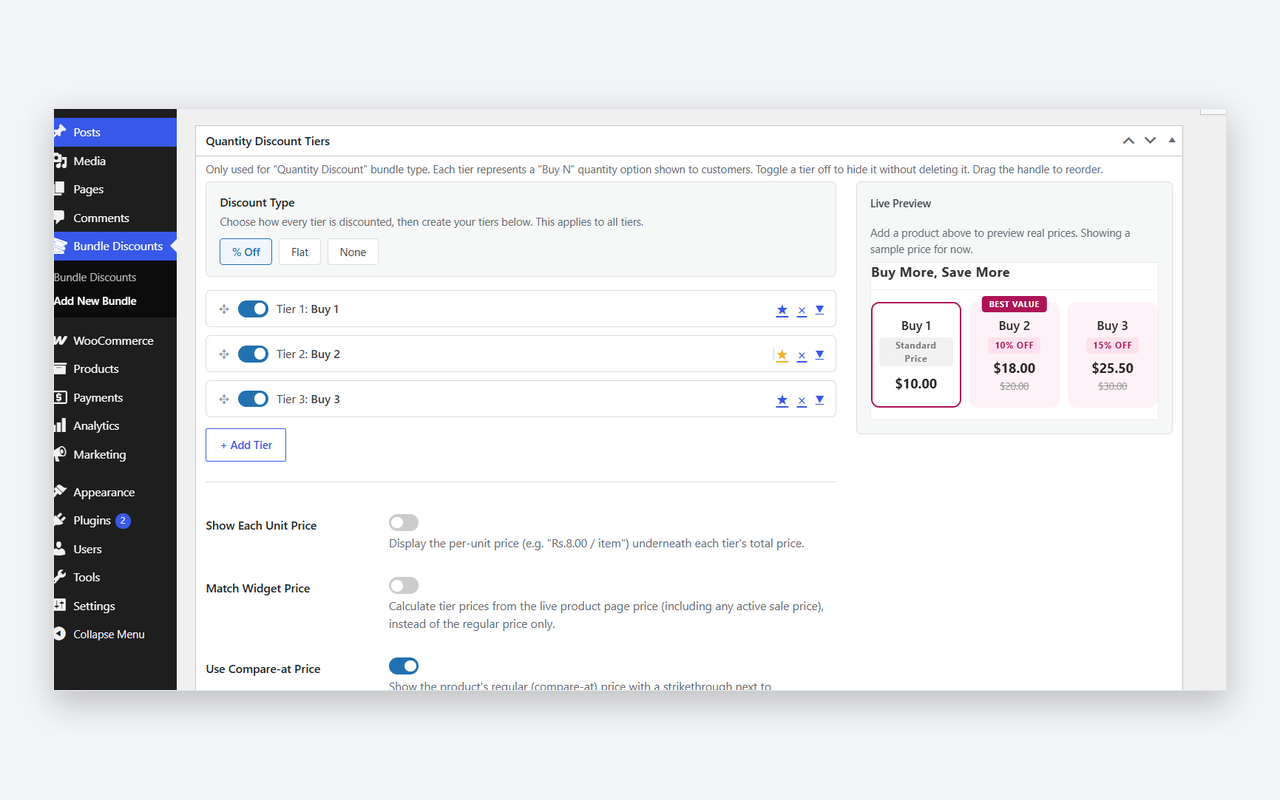Image resolution: width=1280 pixels, height=800 pixels.
Task: Select the % Off discount type
Action: click(x=246, y=252)
